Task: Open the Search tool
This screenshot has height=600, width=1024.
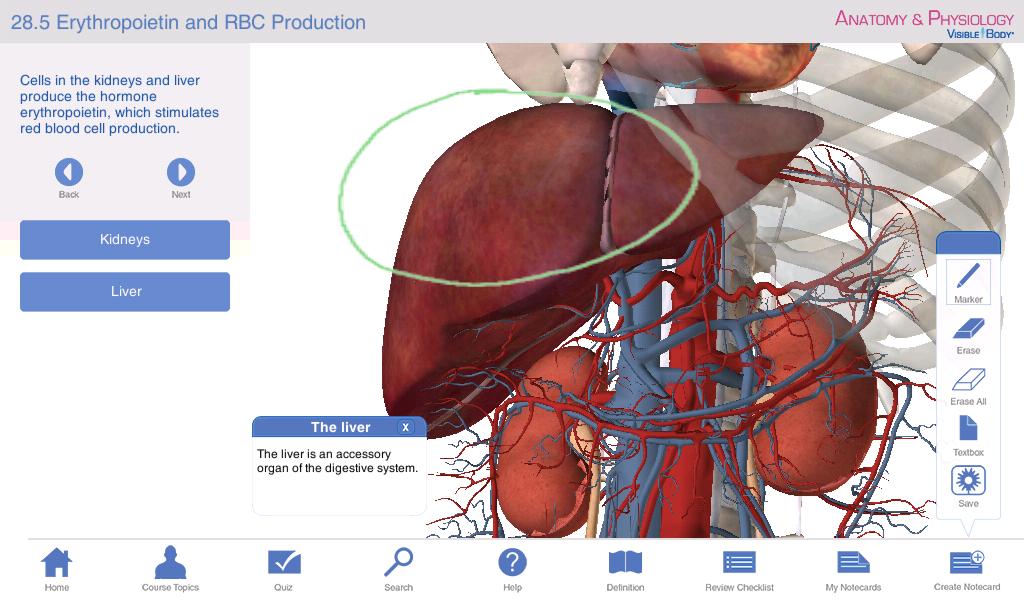Action: point(398,569)
